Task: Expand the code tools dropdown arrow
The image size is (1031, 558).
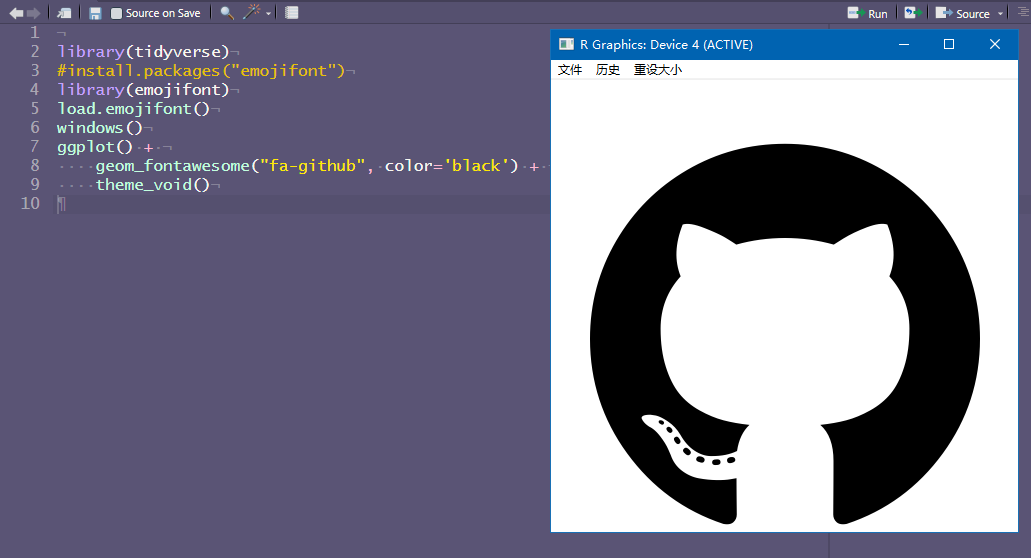Action: click(x=268, y=14)
